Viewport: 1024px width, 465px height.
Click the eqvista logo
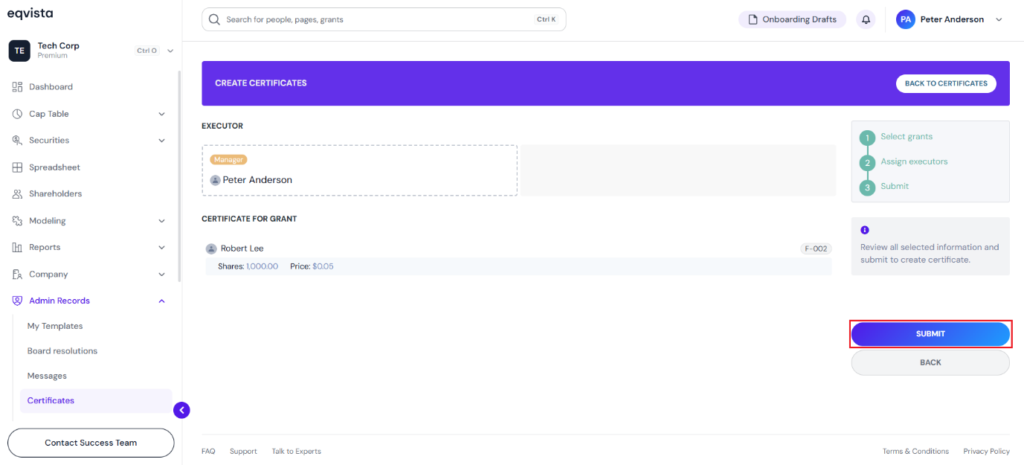click(30, 13)
